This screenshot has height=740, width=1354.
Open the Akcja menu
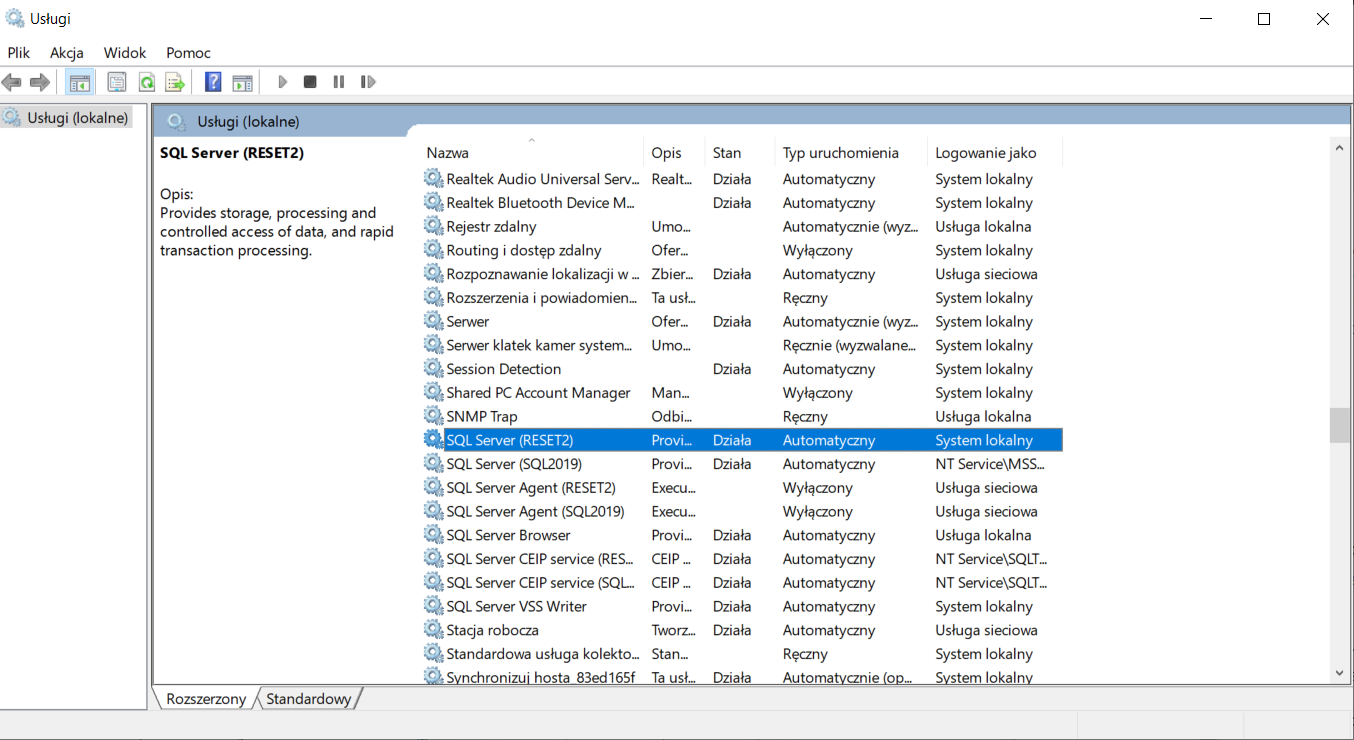pyautogui.click(x=67, y=53)
